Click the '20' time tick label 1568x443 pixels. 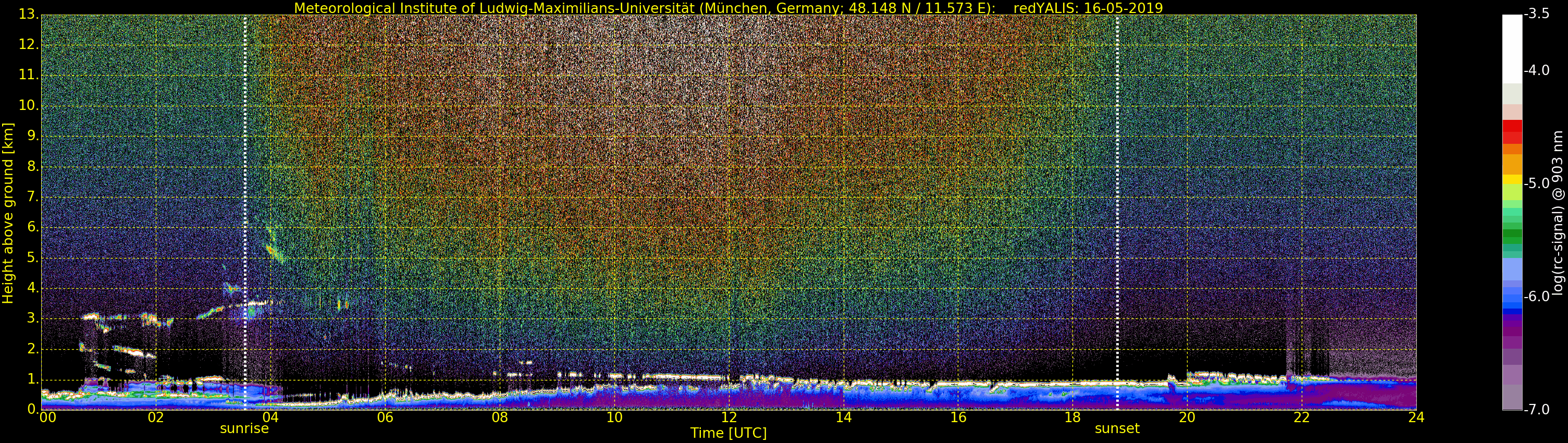pos(1187,417)
